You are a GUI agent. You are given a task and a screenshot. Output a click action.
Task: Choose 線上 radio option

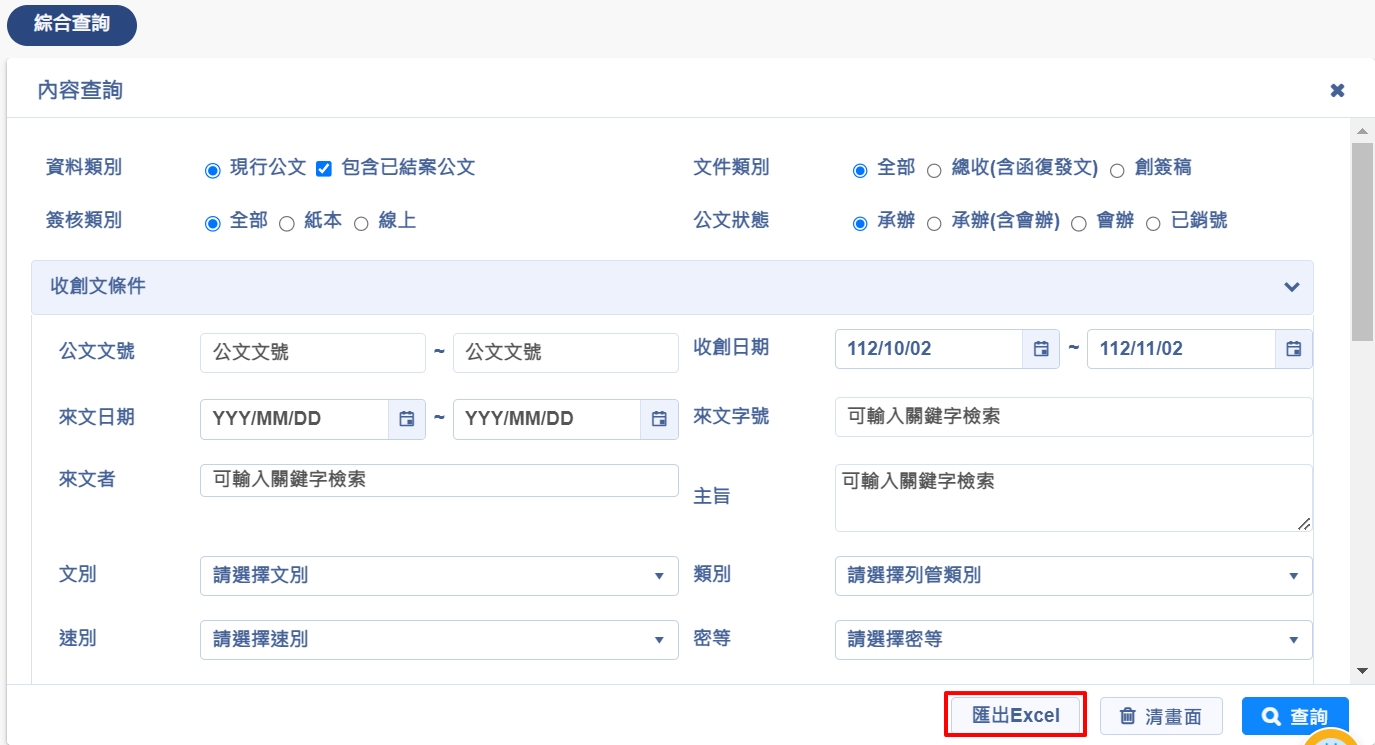point(361,224)
